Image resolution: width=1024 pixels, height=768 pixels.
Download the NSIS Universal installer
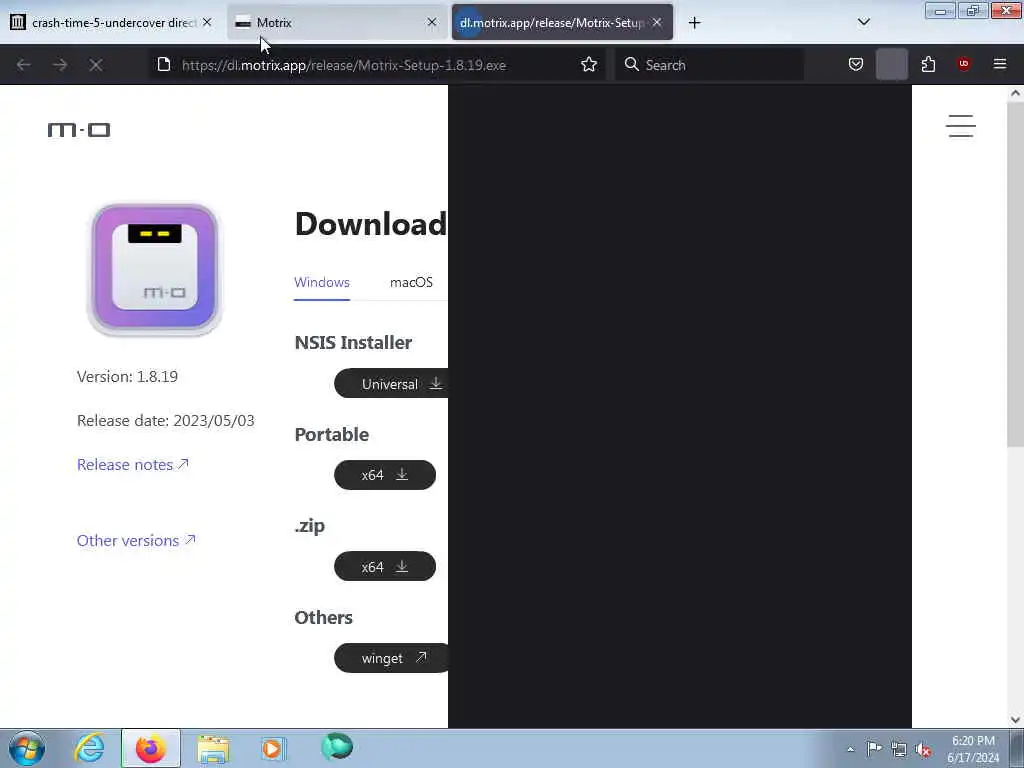click(391, 383)
